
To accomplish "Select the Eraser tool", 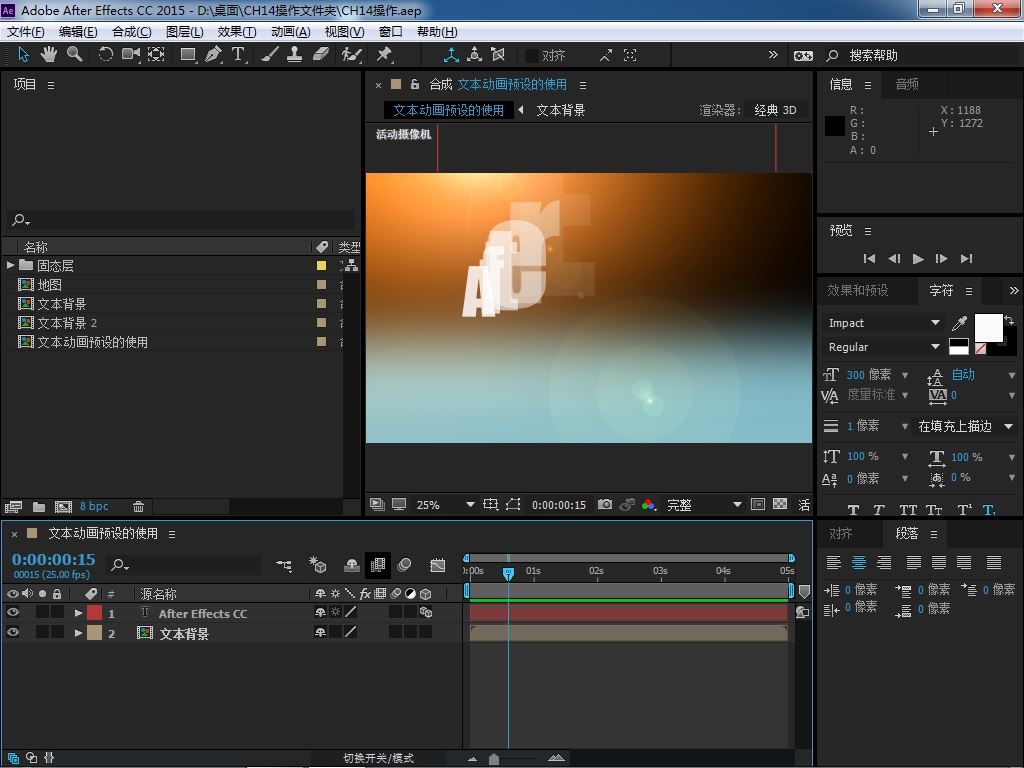I will coord(320,55).
